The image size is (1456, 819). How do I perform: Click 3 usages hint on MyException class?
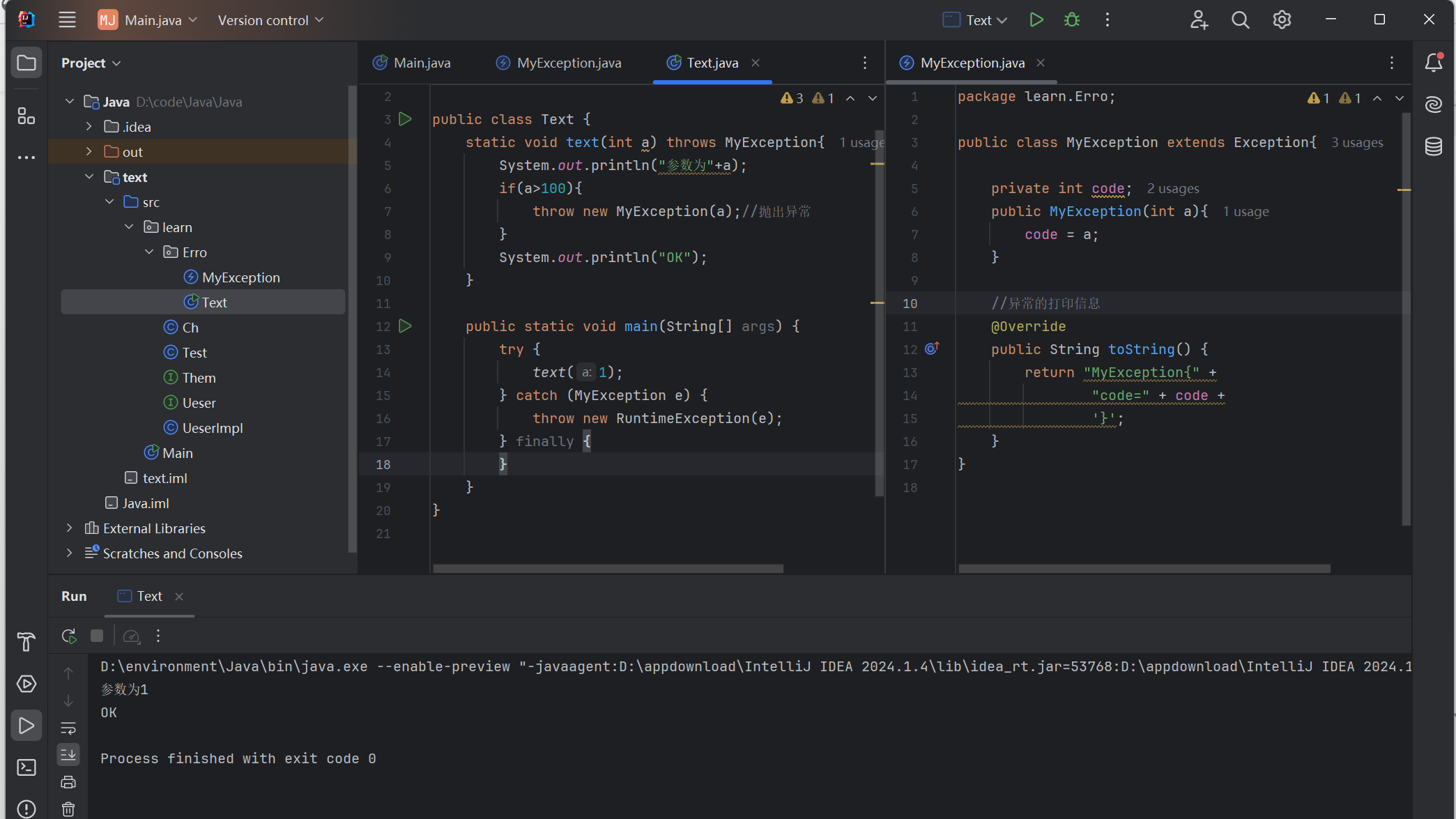pyautogui.click(x=1357, y=142)
